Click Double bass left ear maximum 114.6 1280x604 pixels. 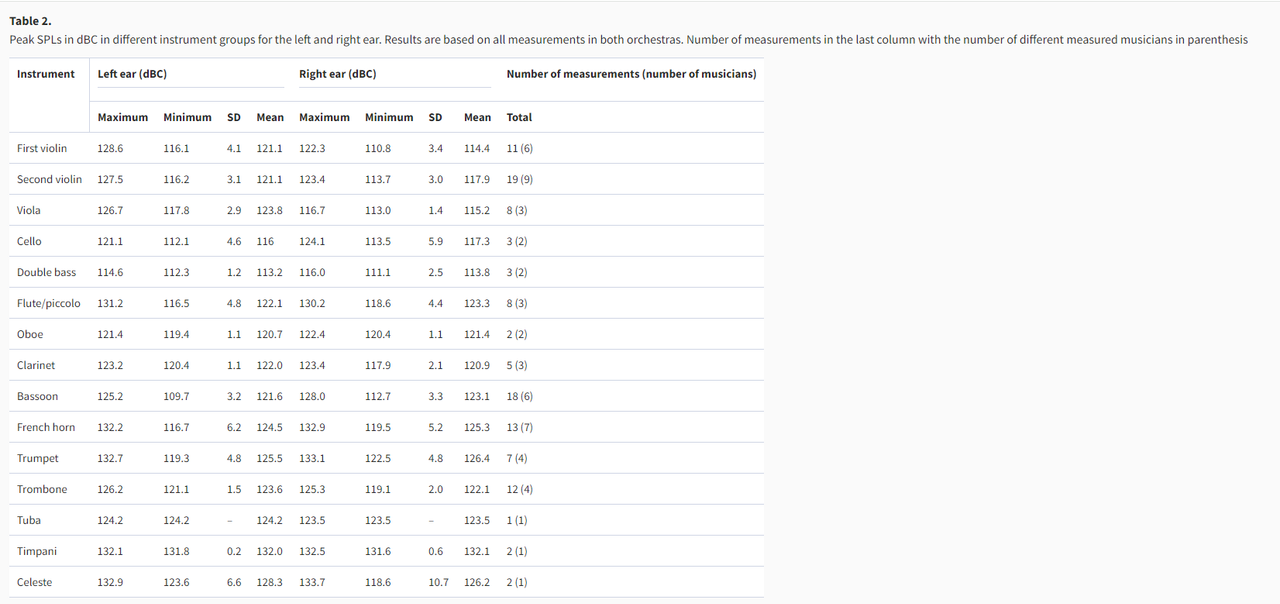click(x=111, y=272)
